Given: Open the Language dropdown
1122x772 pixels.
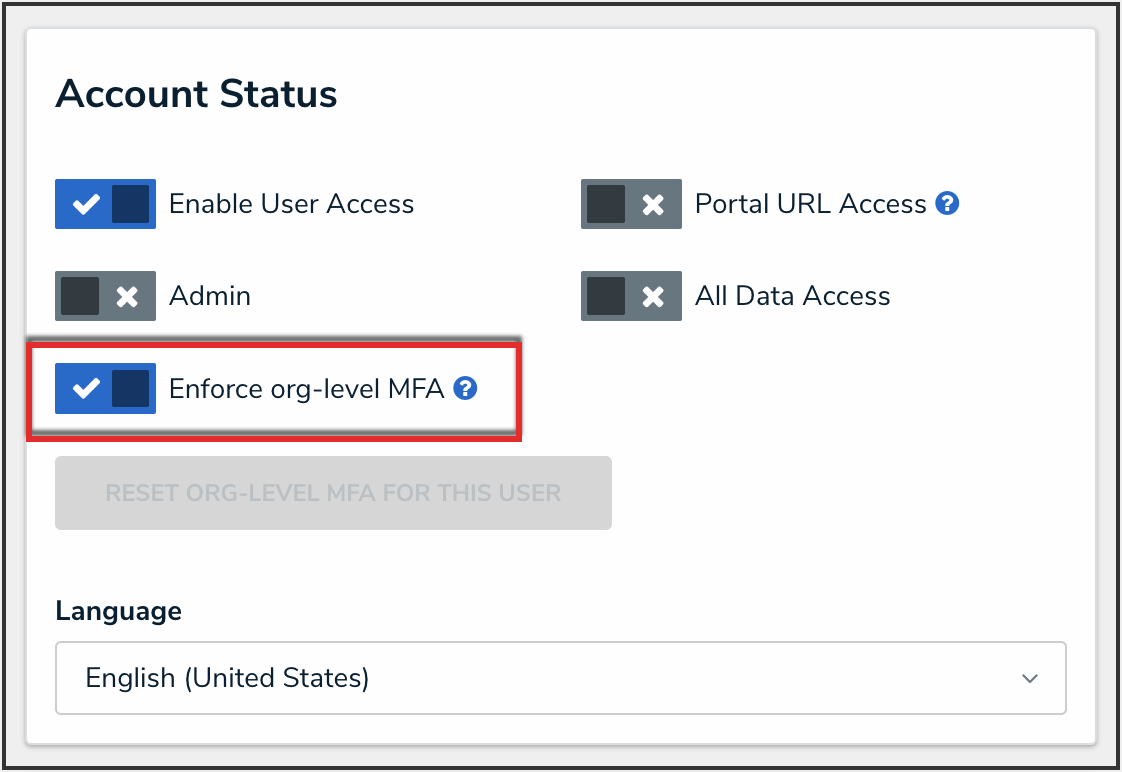Looking at the screenshot, I should pyautogui.click(x=560, y=678).
